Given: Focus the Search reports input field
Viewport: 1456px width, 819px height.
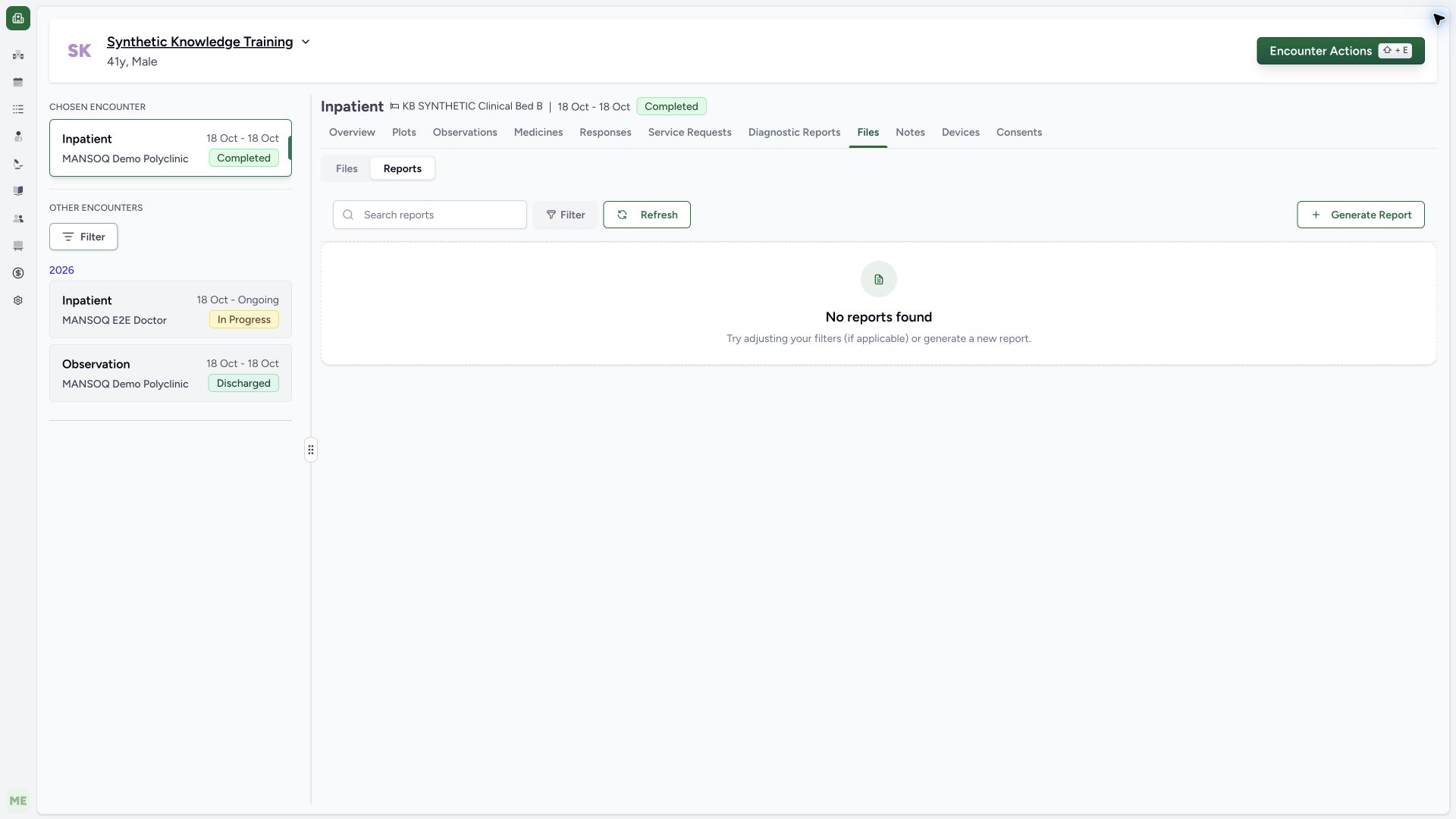Looking at the screenshot, I should (430, 215).
